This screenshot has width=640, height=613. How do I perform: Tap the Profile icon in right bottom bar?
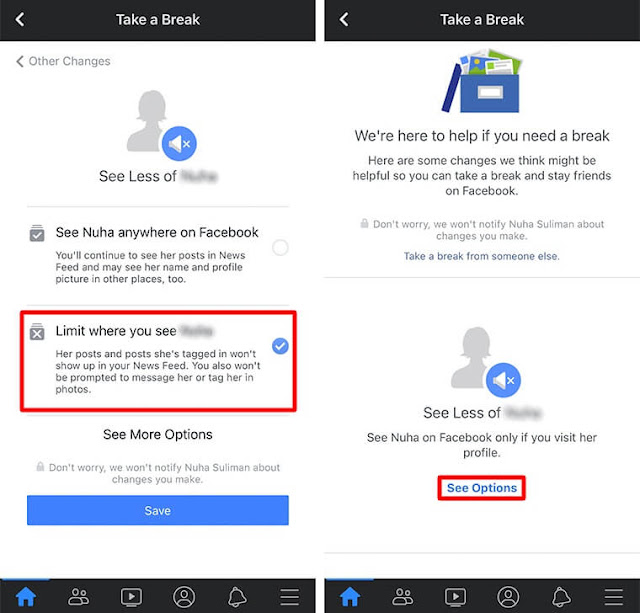pyautogui.click(x=508, y=597)
